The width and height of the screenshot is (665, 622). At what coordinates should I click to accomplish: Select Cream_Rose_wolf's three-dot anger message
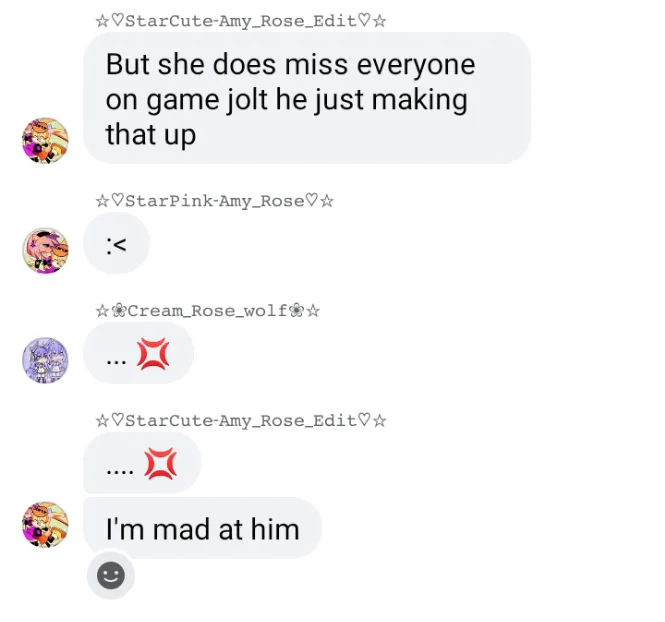138,353
